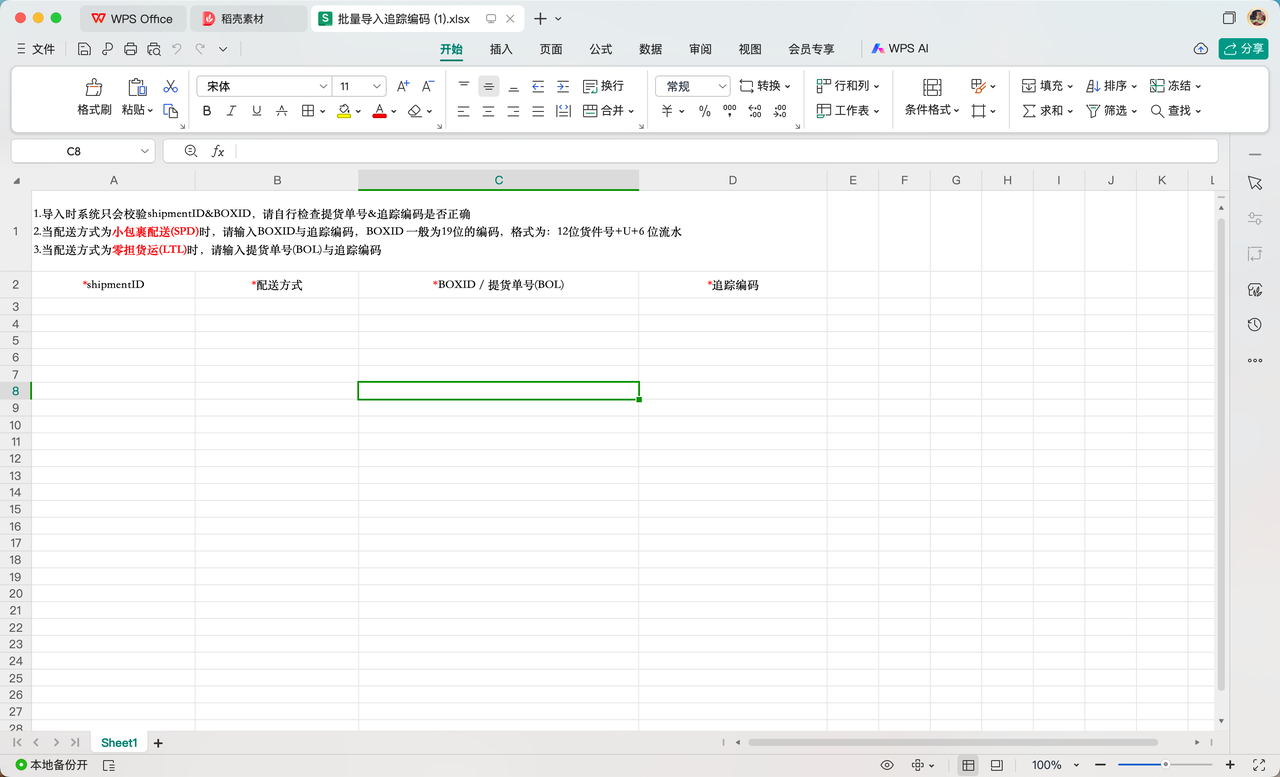Click the 分享 share button

pyautogui.click(x=1243, y=49)
